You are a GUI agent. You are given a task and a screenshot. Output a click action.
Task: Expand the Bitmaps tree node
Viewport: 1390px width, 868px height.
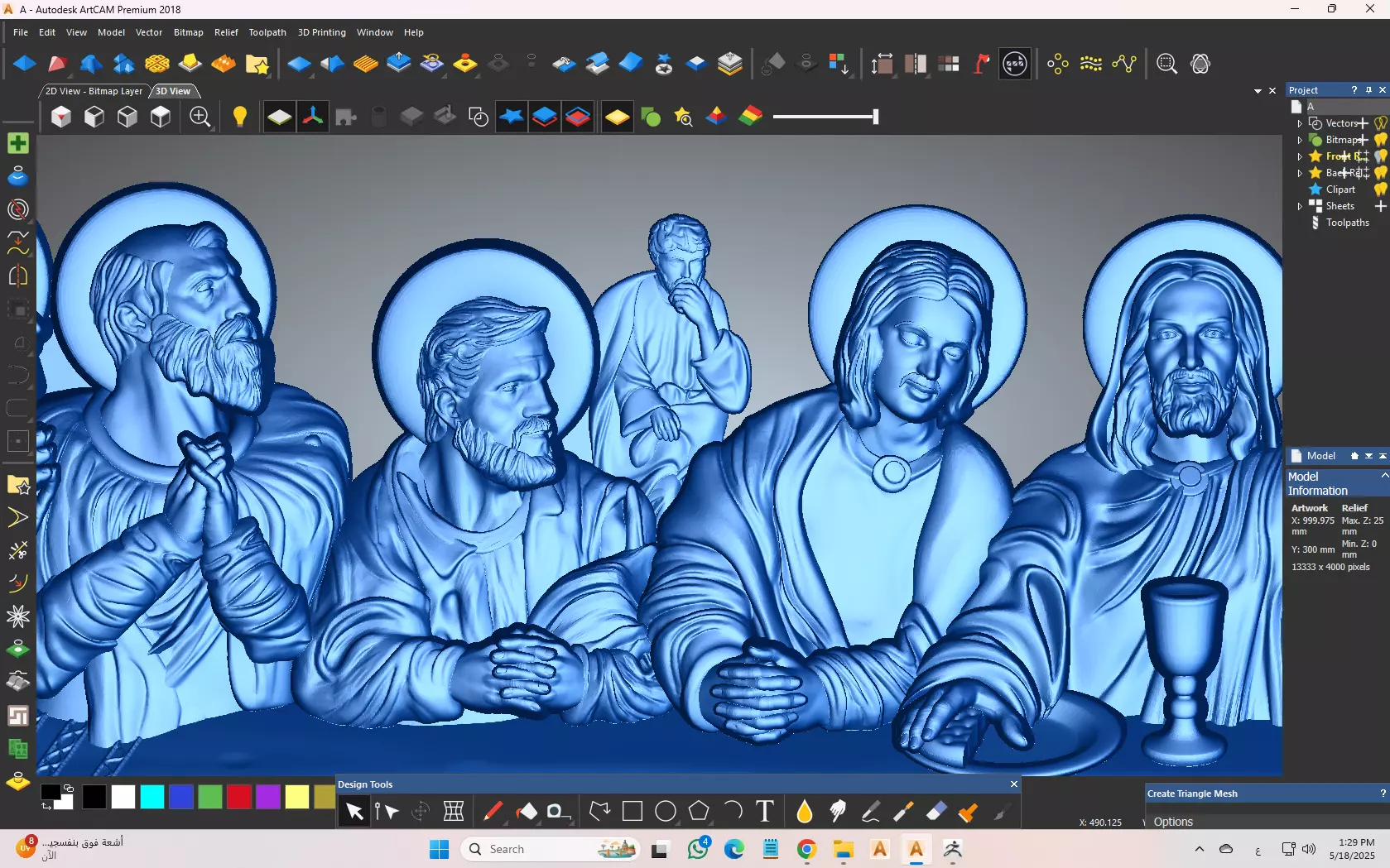[x=1300, y=140]
